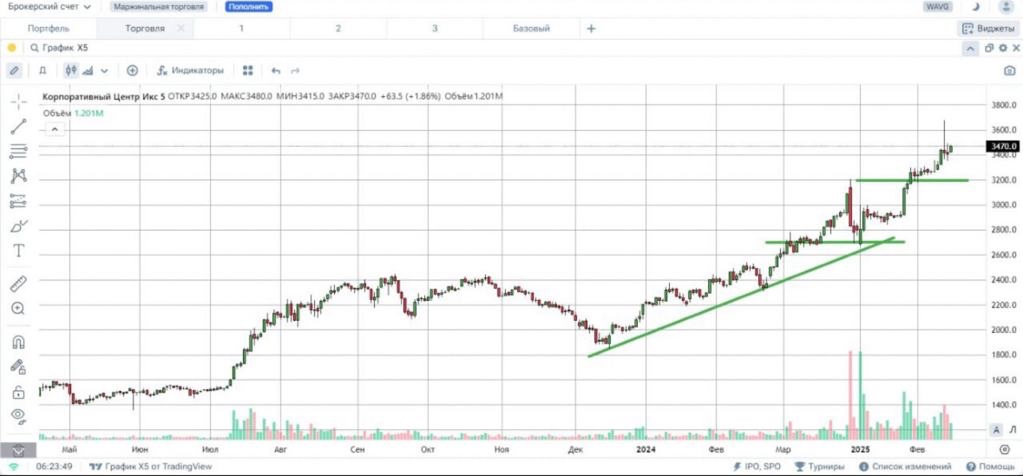Open the Базовый workspace tab
The height and width of the screenshot is (476, 1023).
coord(531,28)
